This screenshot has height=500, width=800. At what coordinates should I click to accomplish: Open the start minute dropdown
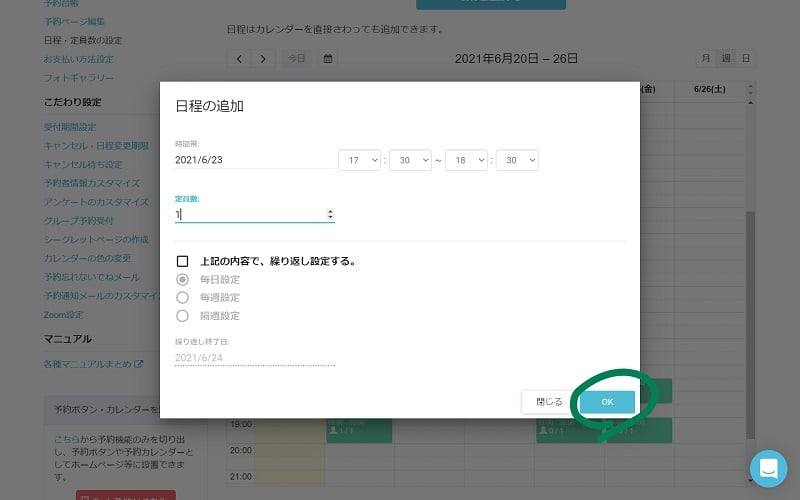pyautogui.click(x=410, y=160)
